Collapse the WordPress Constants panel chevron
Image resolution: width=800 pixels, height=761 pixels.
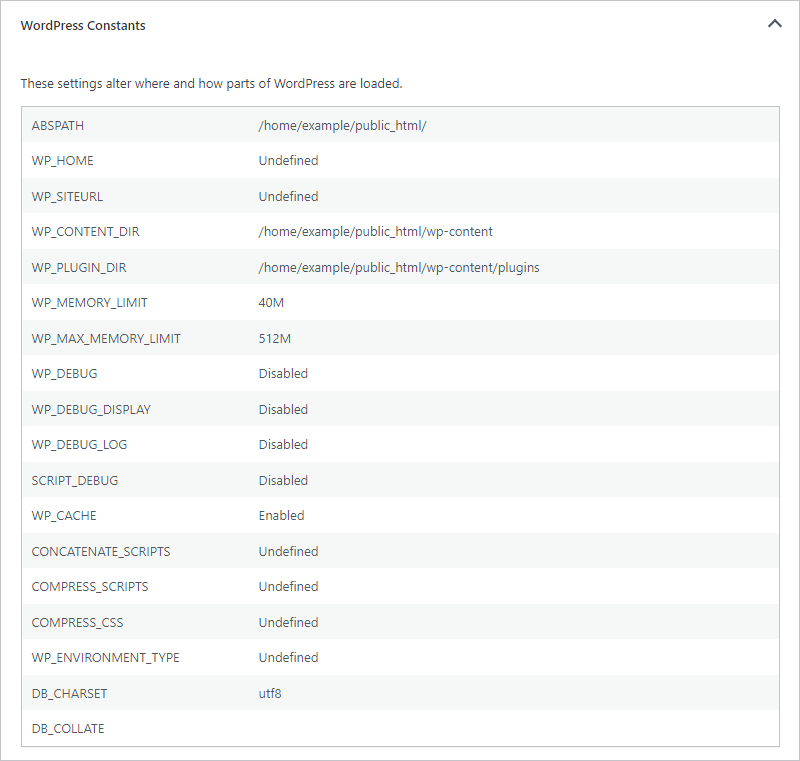(774, 24)
